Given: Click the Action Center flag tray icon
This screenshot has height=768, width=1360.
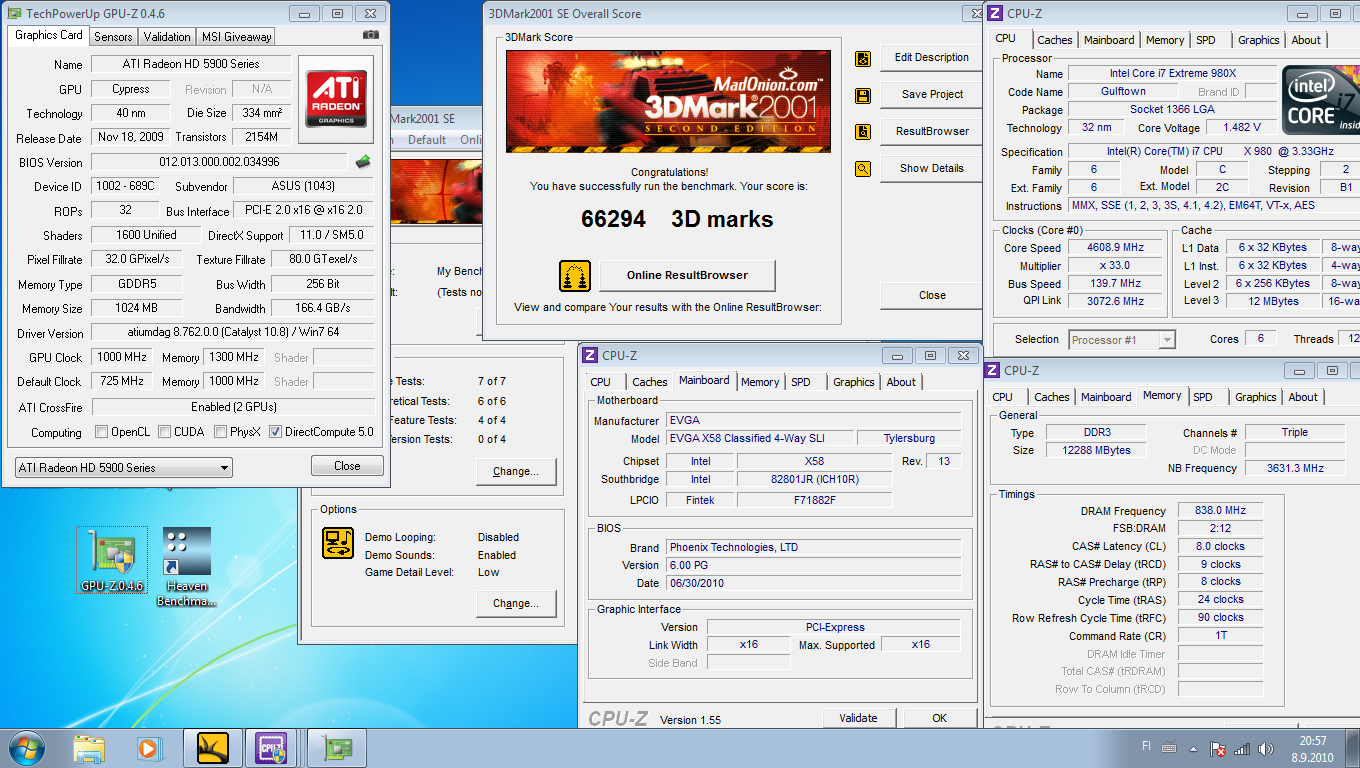Looking at the screenshot, I should click(x=1218, y=749).
